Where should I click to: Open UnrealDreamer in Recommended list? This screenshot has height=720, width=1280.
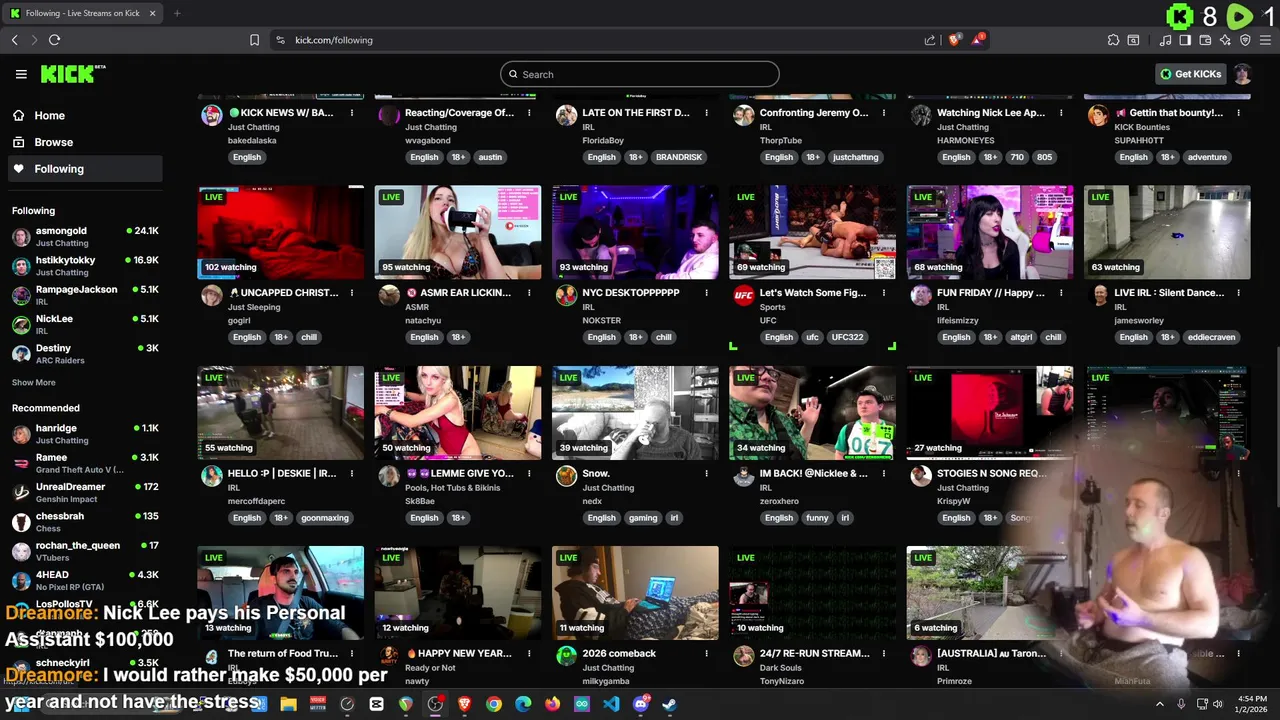coord(85,492)
